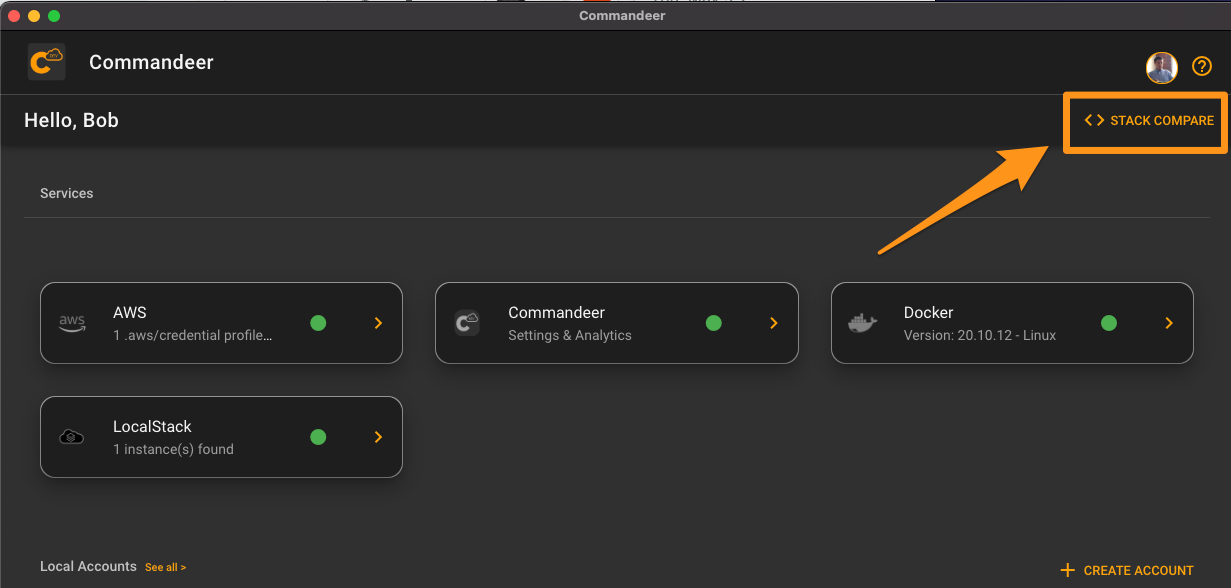The image size is (1231, 588).
Task: Follow the See all link
Action: coord(165,567)
